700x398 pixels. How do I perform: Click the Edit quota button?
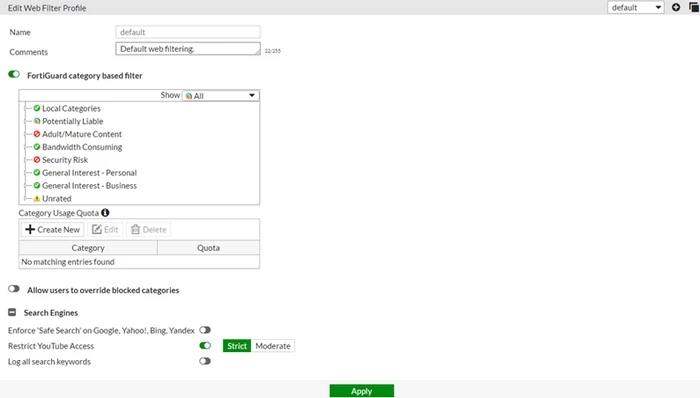pos(105,229)
